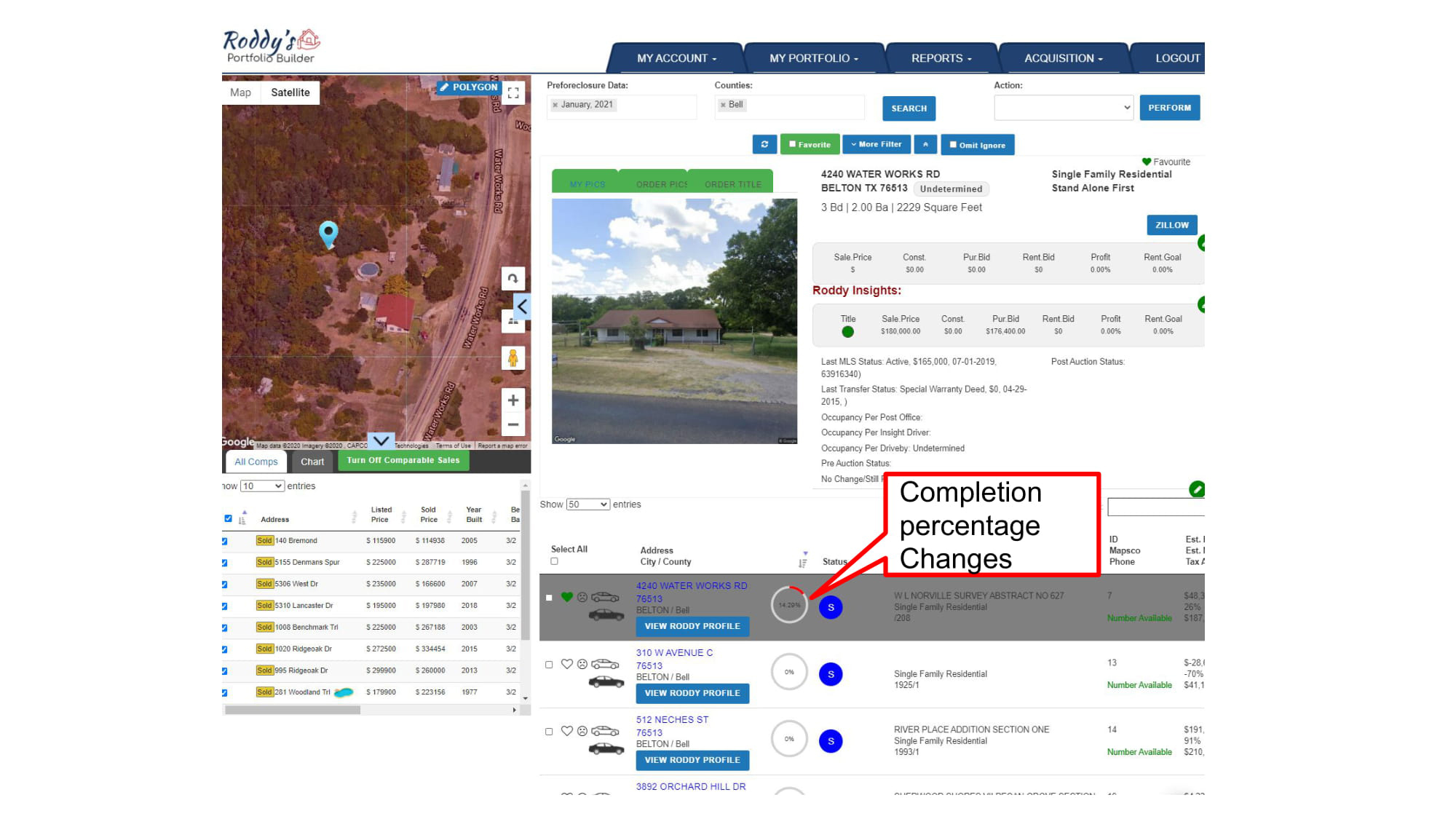Open the My Portfolio menu
This screenshot has width=1456, height=819.
click(814, 58)
